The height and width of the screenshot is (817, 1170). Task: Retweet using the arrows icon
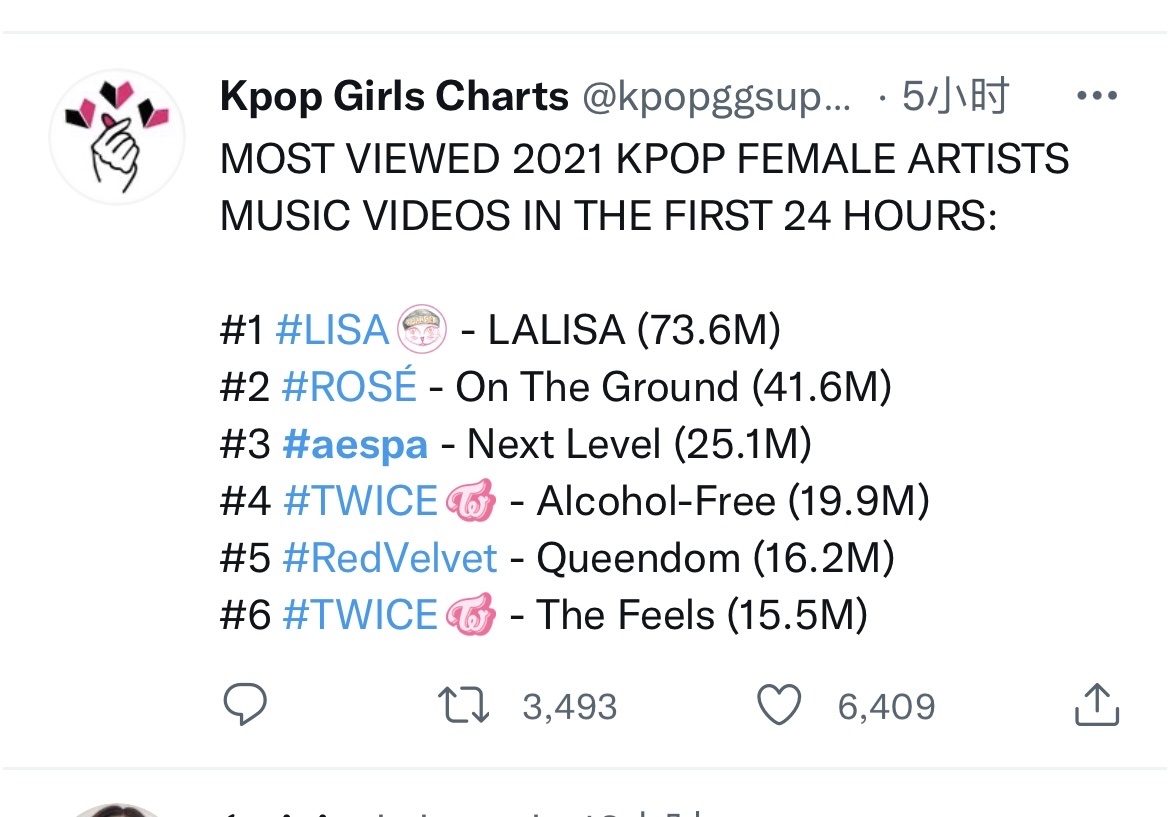tap(463, 705)
